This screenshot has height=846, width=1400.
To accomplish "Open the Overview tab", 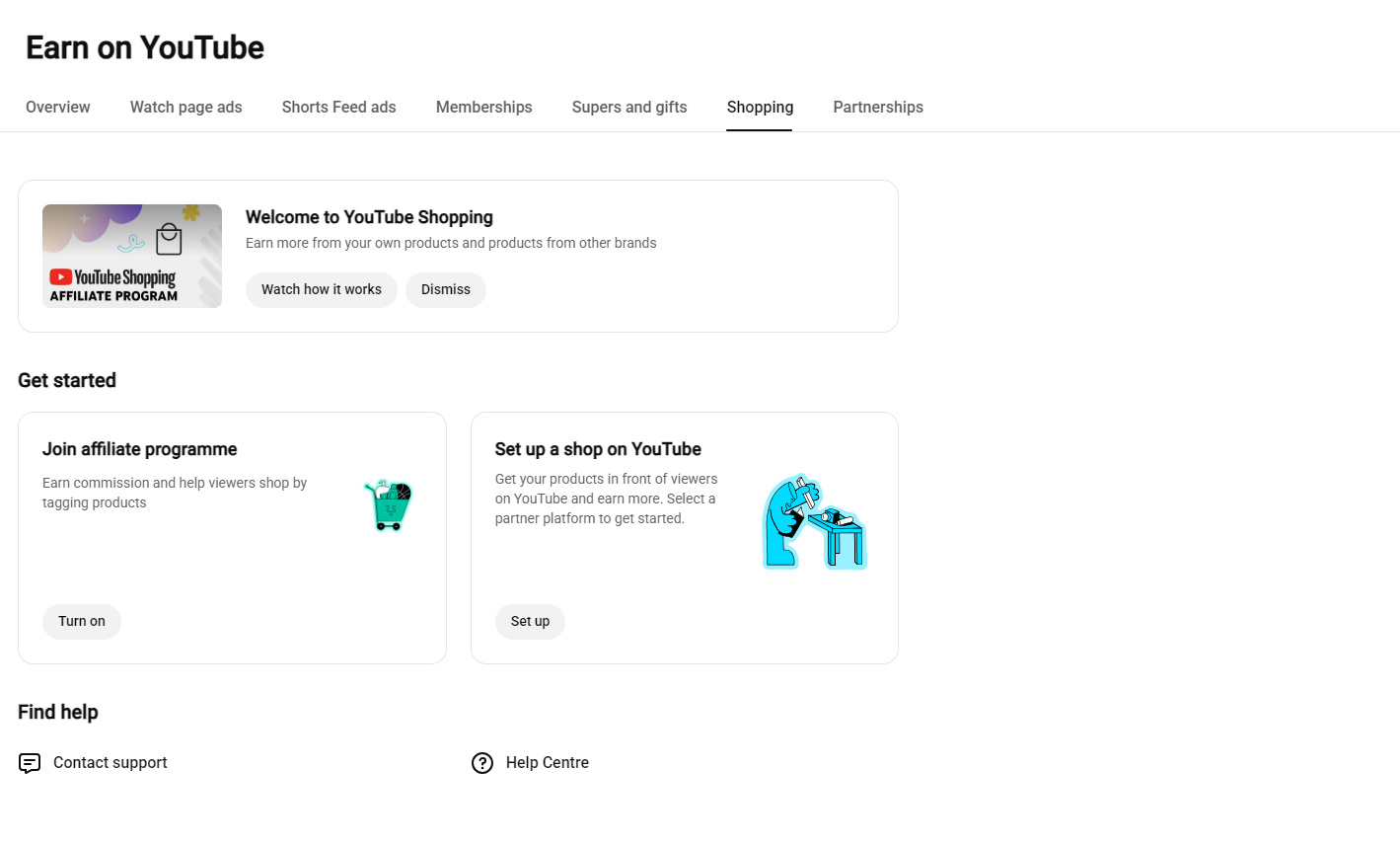I will point(58,107).
